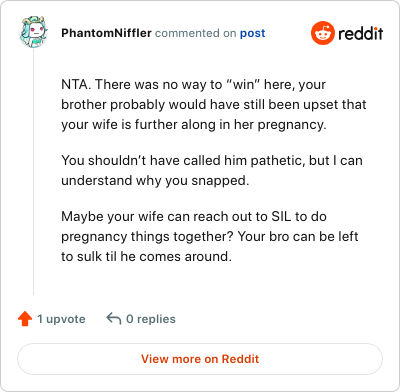Click the 'You shouldn't have called him pathetic' paragraph
The image size is (400, 392).
(x=212, y=170)
